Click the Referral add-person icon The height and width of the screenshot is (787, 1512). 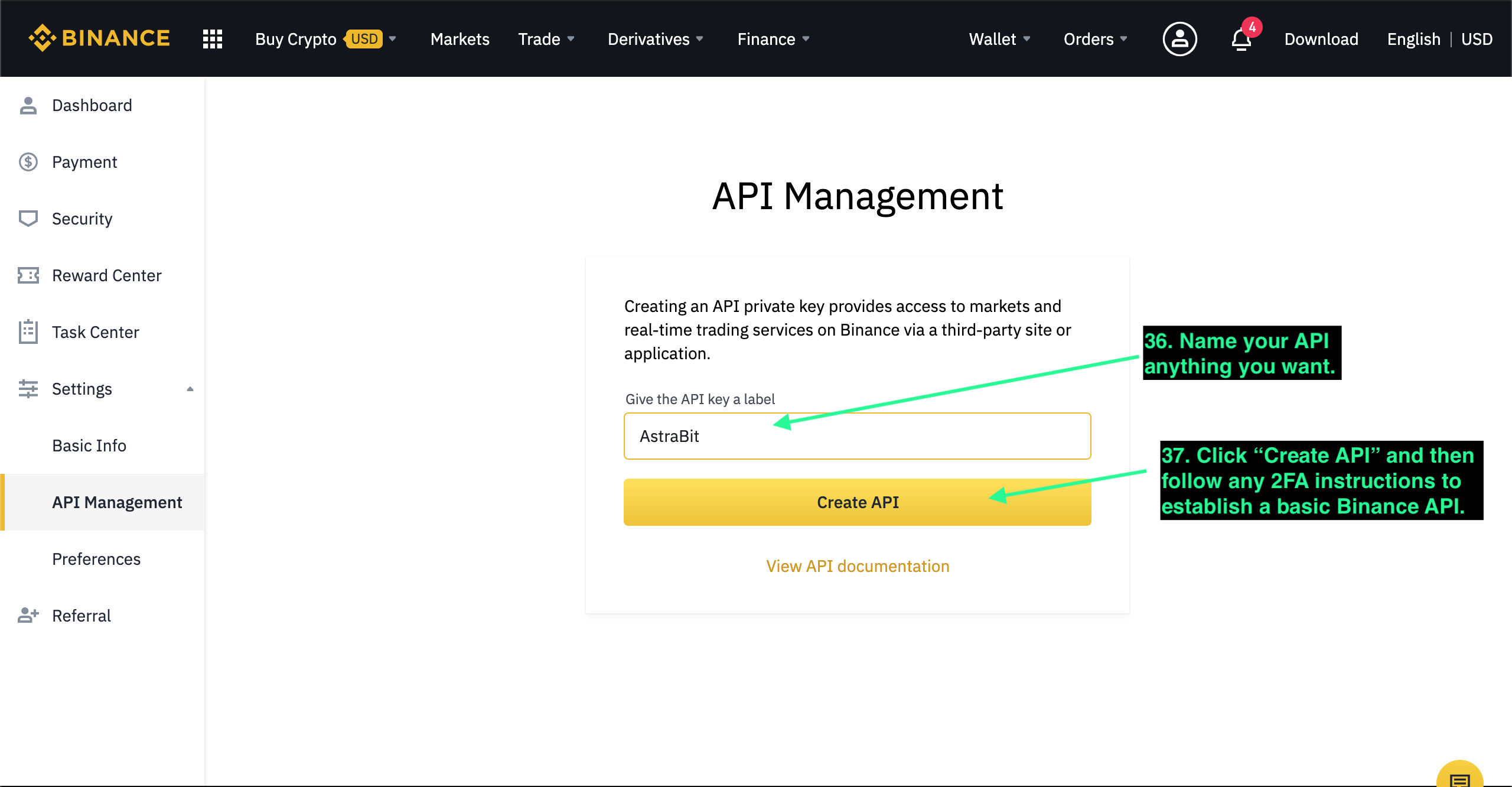(28, 616)
